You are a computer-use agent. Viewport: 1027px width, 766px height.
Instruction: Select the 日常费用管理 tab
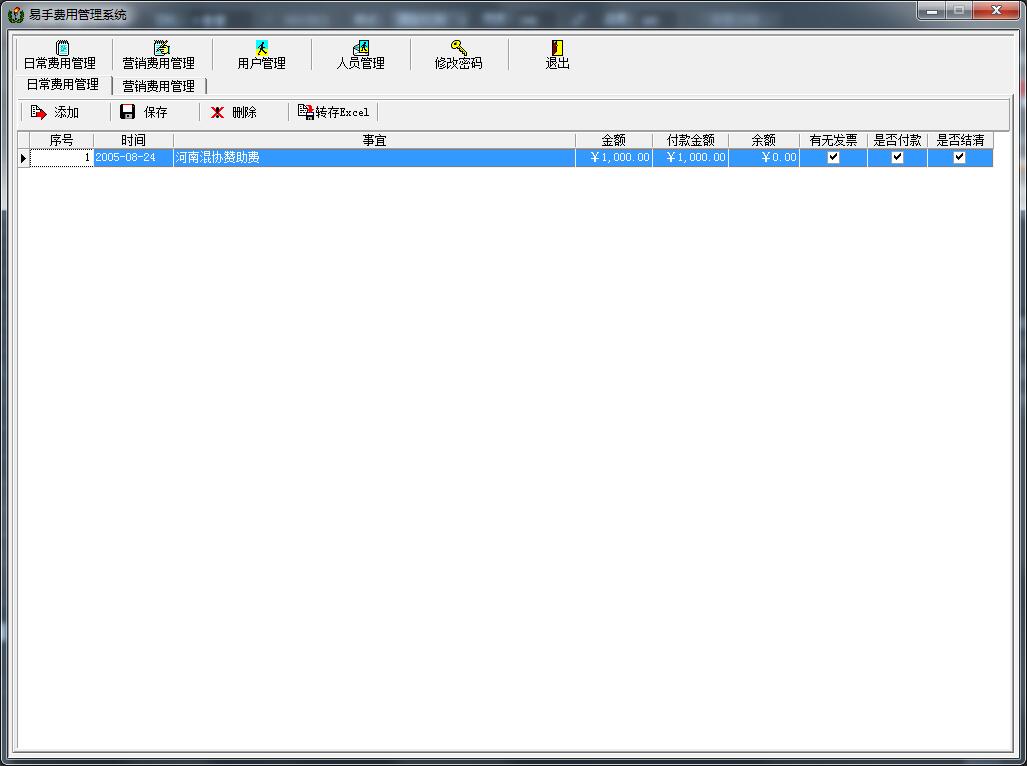click(63, 84)
